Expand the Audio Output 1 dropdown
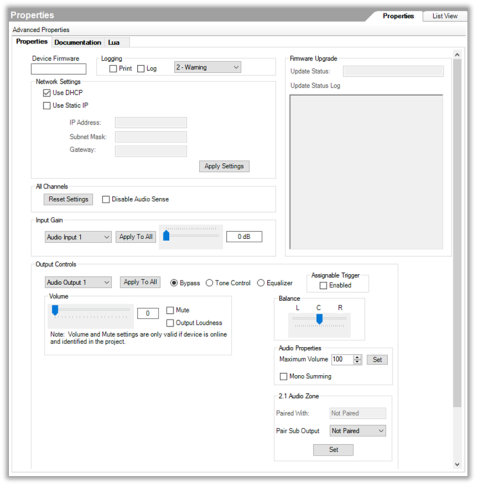Screen dimensions: 477x485 pyautogui.click(x=78, y=282)
